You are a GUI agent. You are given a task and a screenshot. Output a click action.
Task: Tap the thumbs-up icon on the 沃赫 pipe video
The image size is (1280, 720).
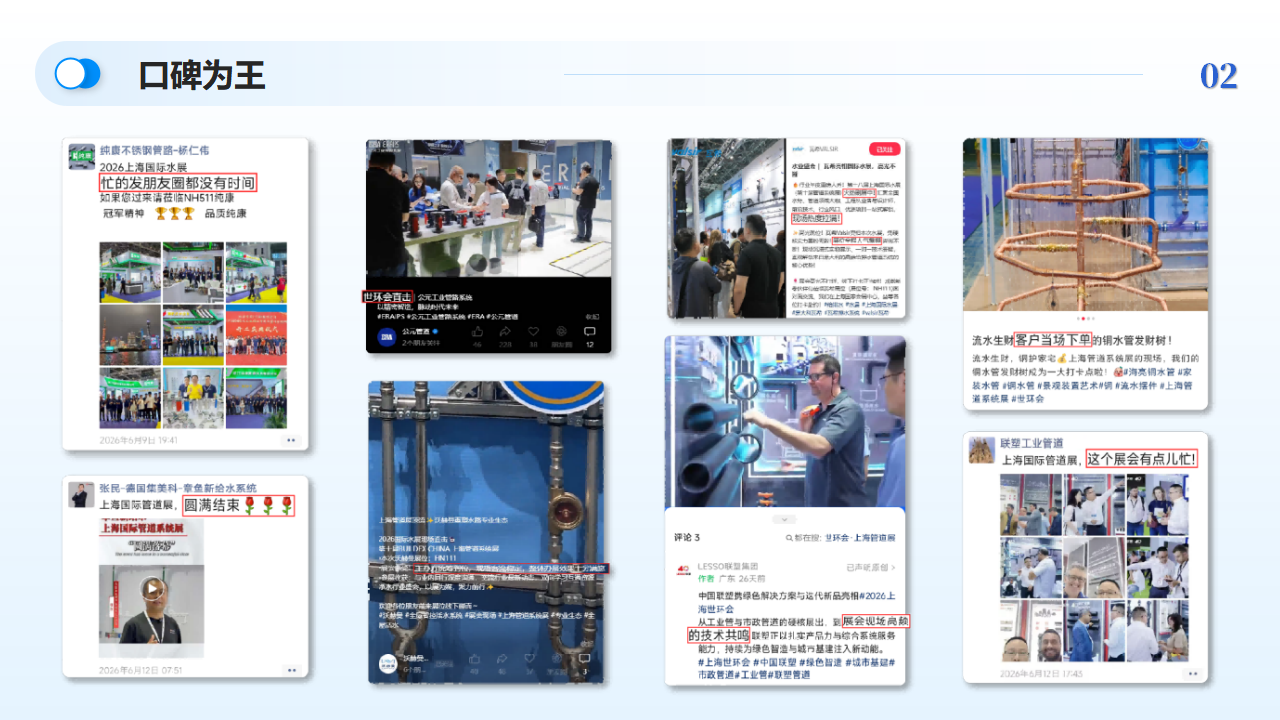point(473,659)
